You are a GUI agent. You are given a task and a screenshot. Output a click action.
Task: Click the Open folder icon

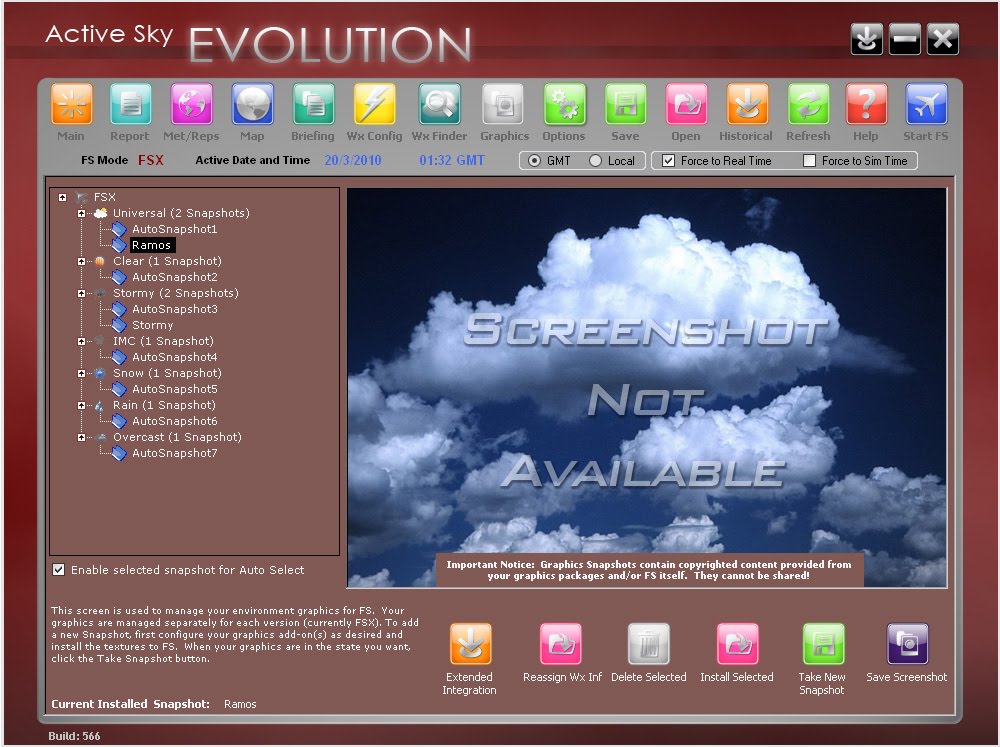click(x=686, y=103)
